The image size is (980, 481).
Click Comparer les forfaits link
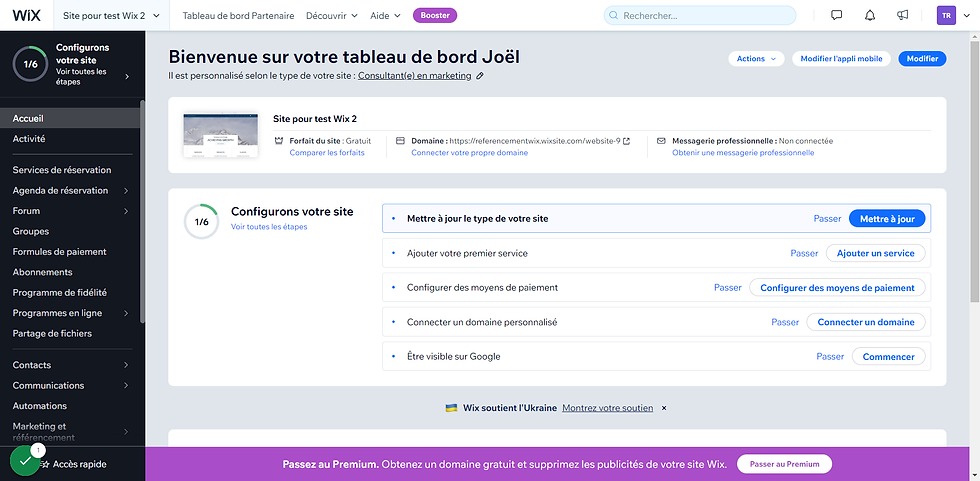click(327, 152)
